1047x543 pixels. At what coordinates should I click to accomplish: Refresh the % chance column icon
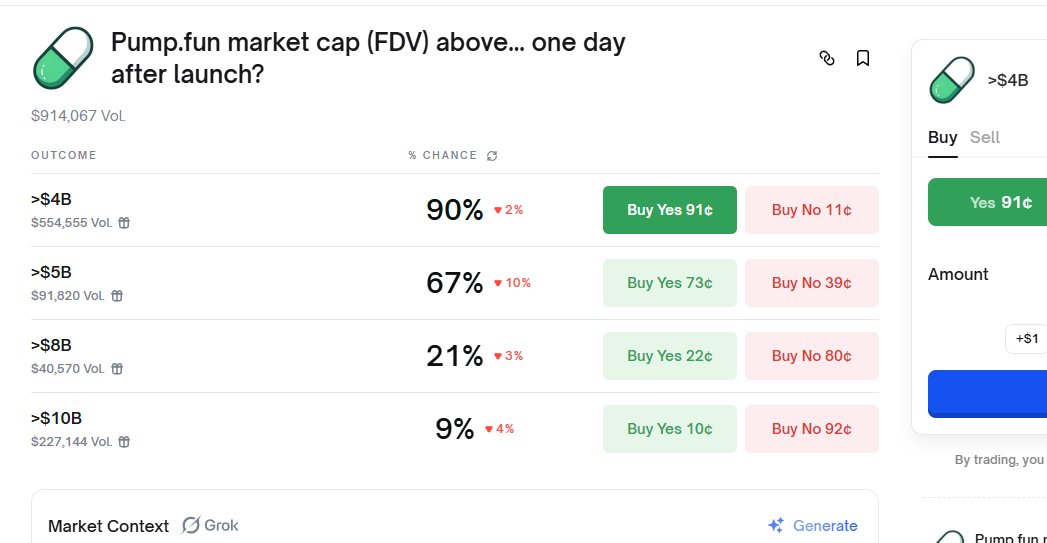tap(492, 156)
